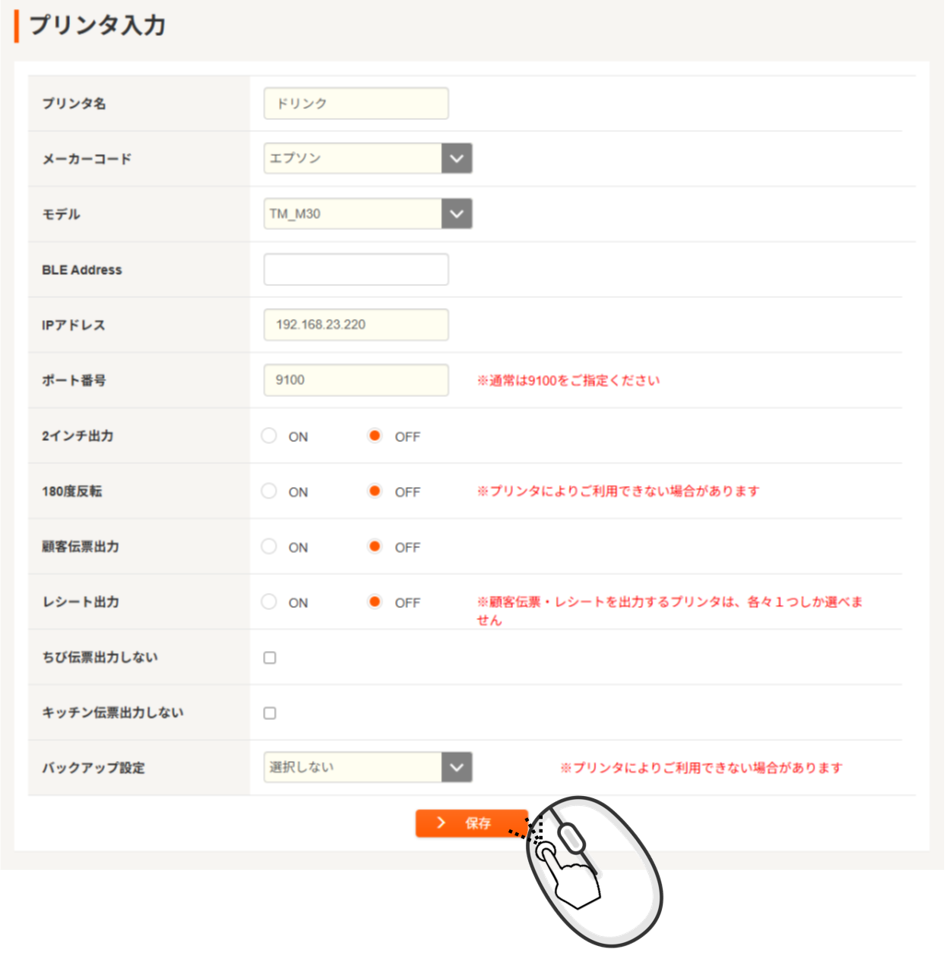Click the モデル row label

pos(61,214)
